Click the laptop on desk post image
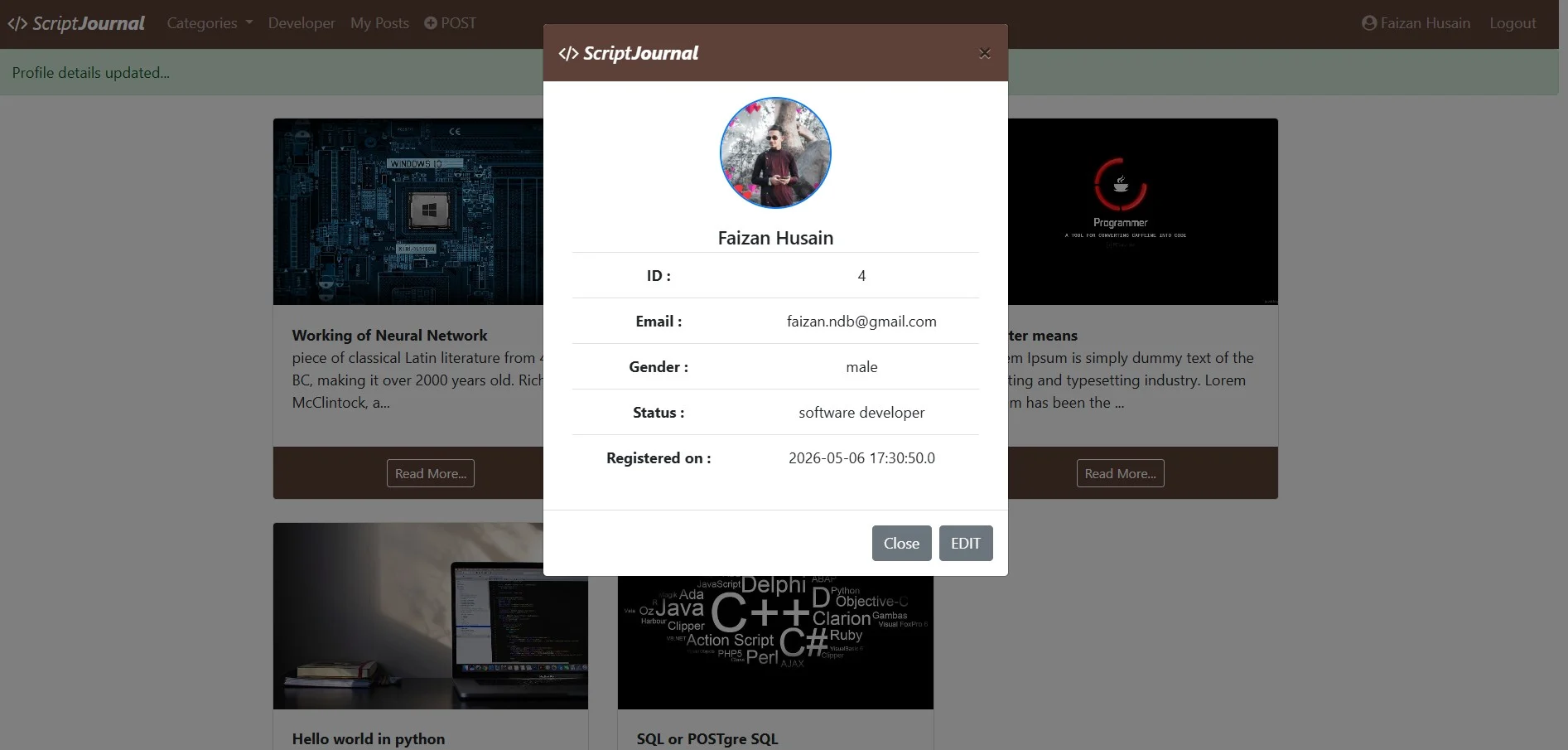 (408, 616)
